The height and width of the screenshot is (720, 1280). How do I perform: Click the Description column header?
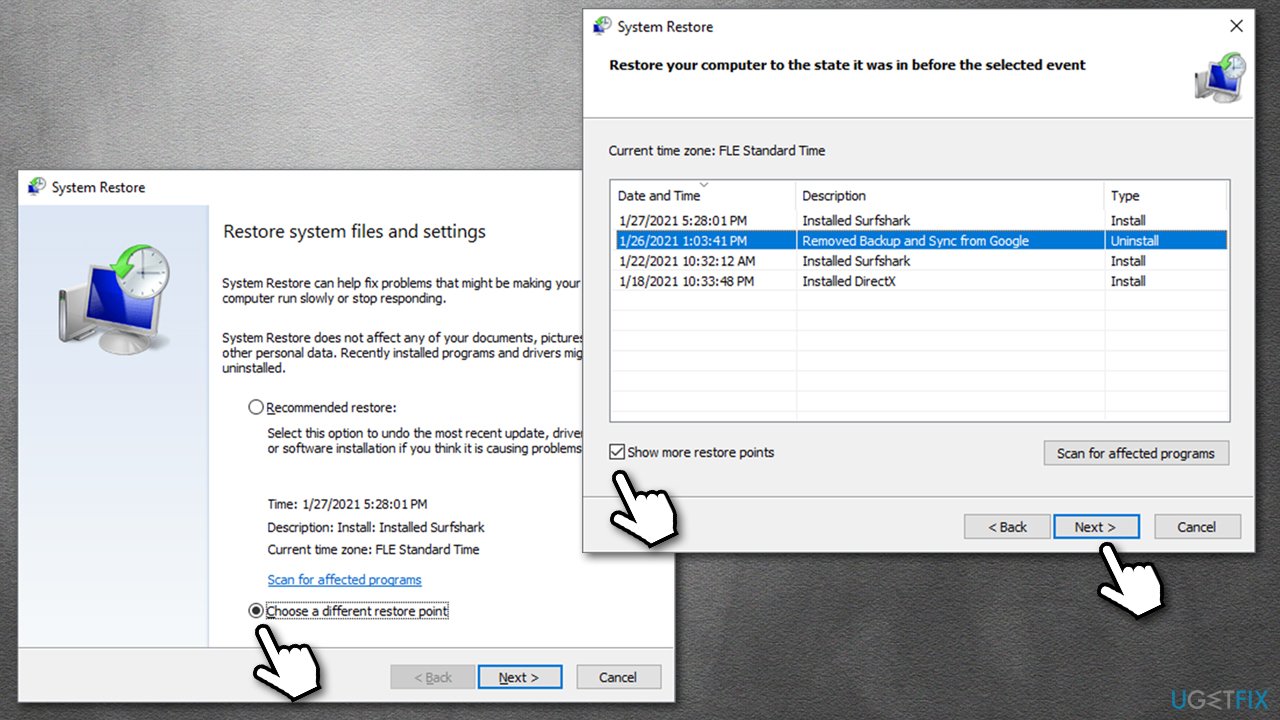pos(833,195)
